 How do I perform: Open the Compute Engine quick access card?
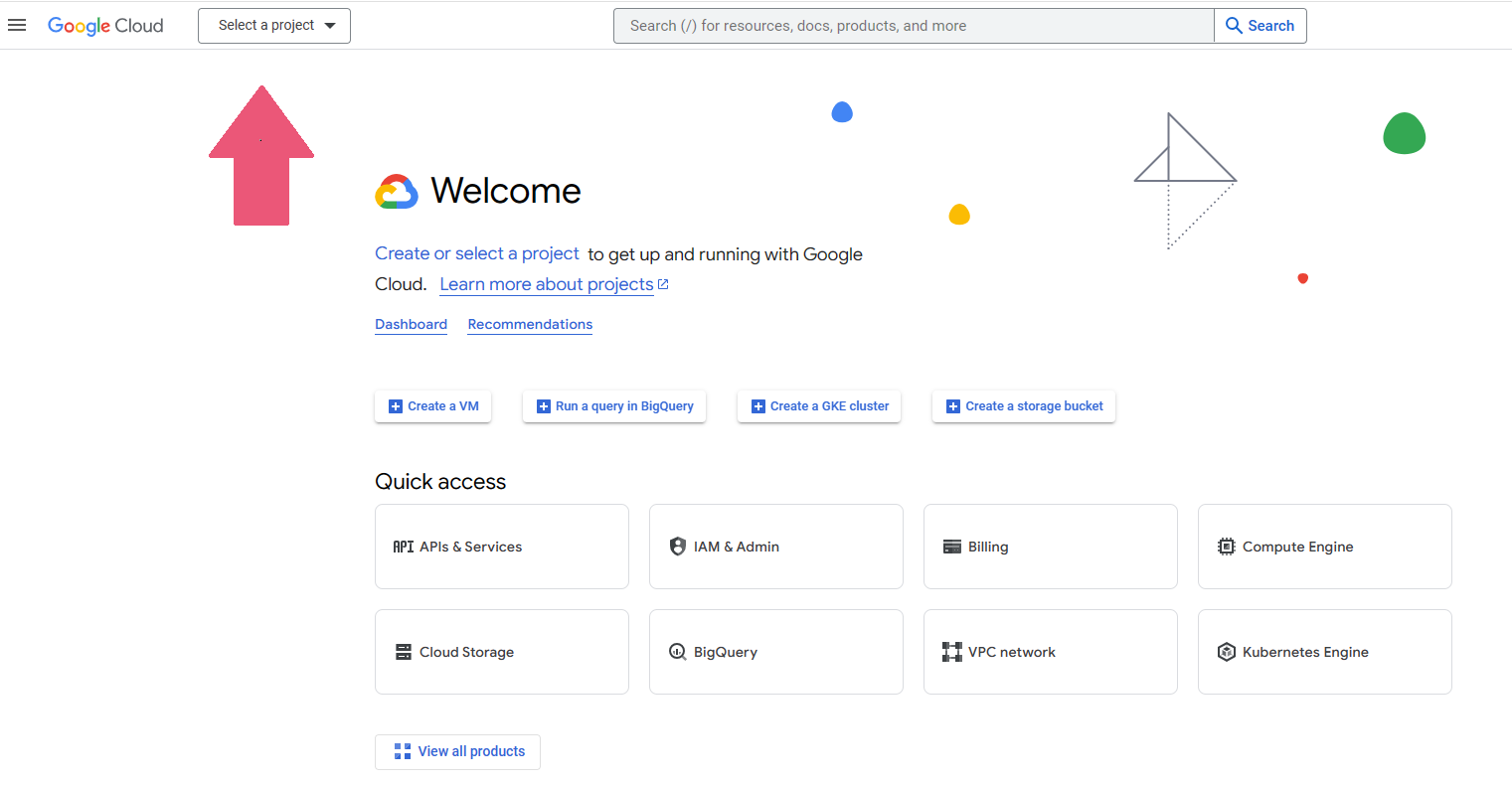pos(1325,547)
